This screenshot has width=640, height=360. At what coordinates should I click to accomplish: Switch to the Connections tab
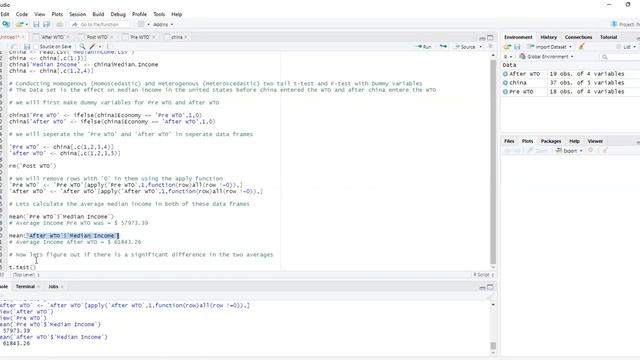point(578,37)
